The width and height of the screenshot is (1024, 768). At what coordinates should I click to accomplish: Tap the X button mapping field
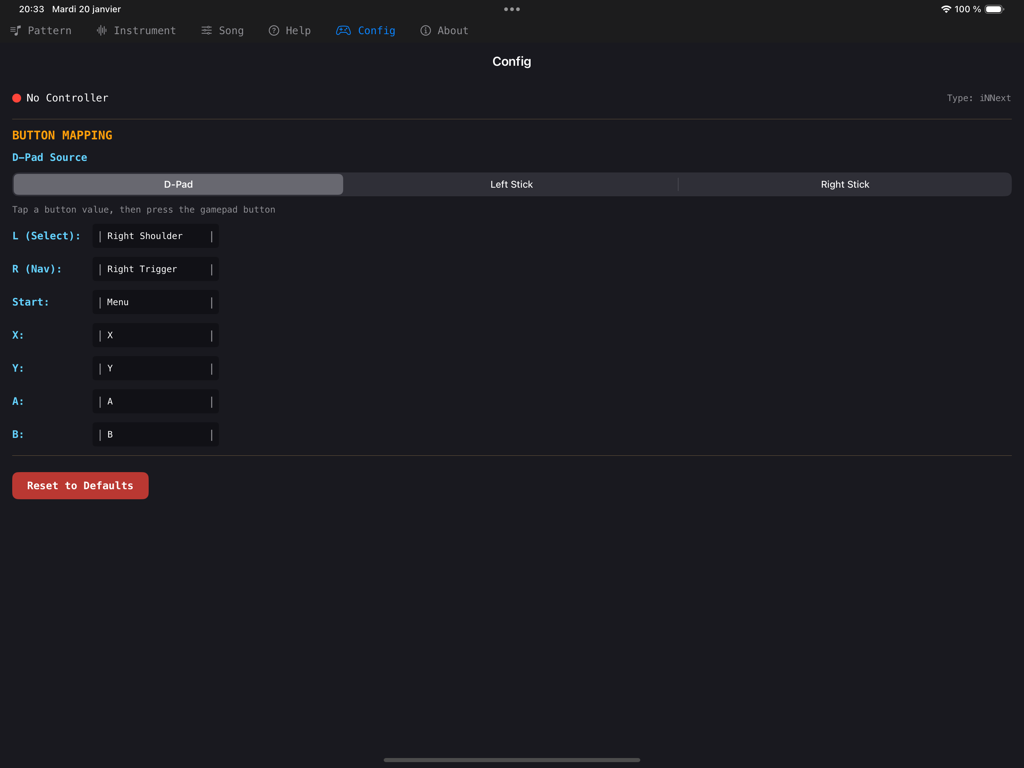point(155,335)
